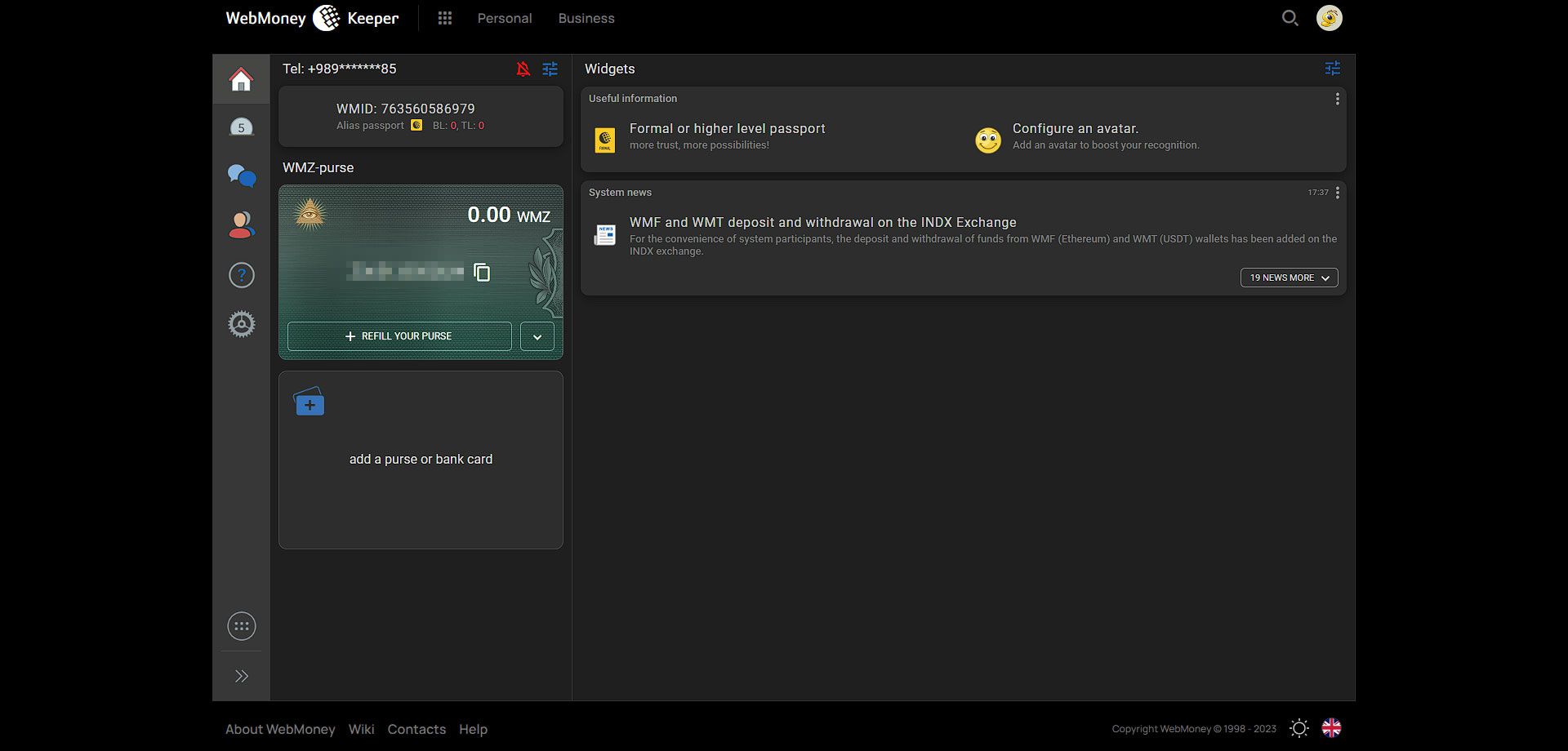Open Useful information widget options menu

click(1337, 99)
